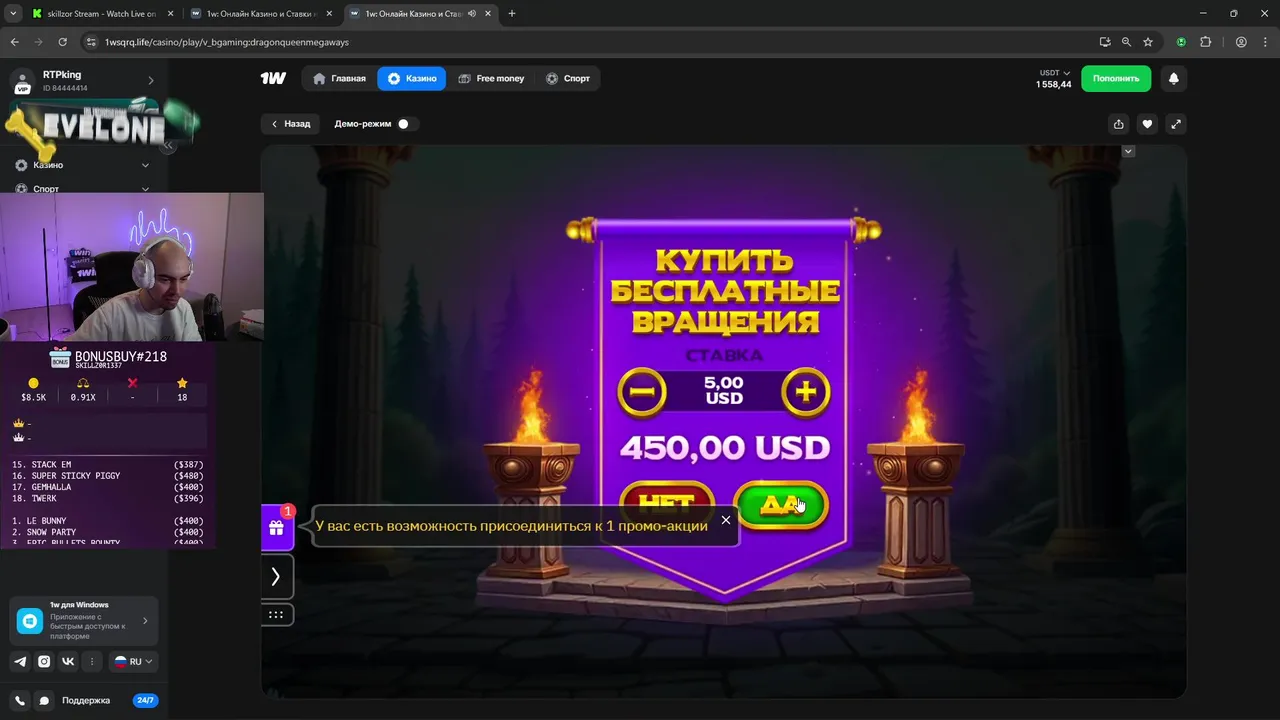This screenshot has width=1280, height=720.
Task: Click the 1W logo
Action: coord(273,78)
